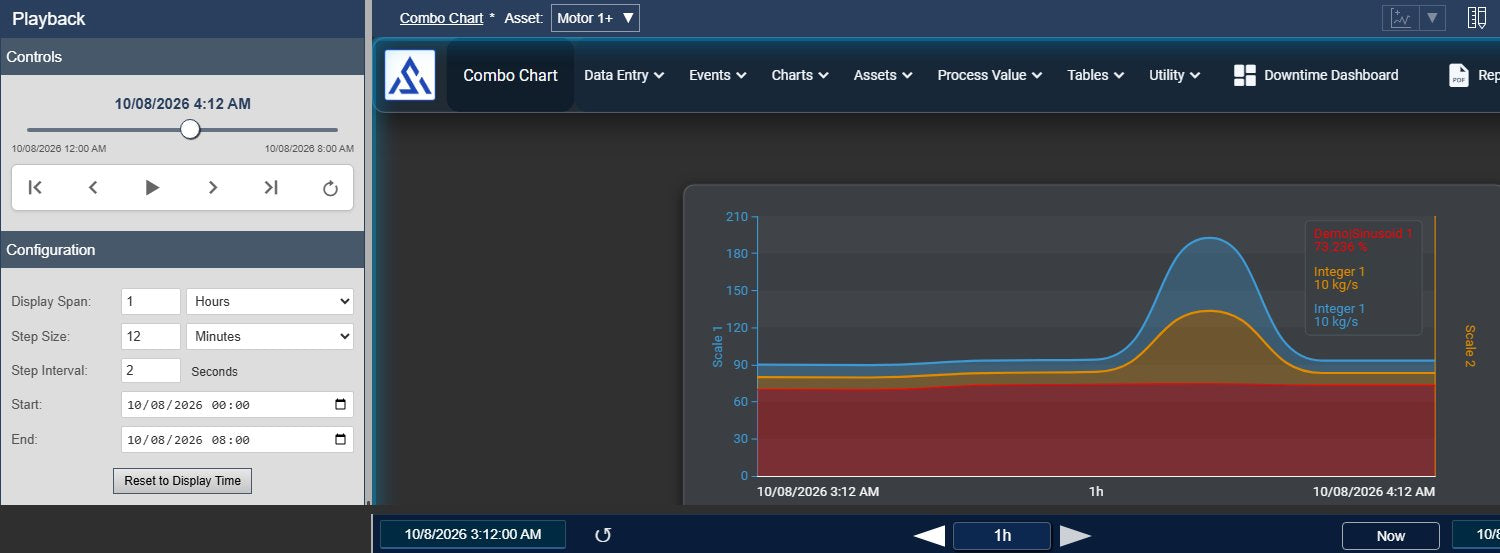Open the Downtime Dashboard

(x=1316, y=75)
